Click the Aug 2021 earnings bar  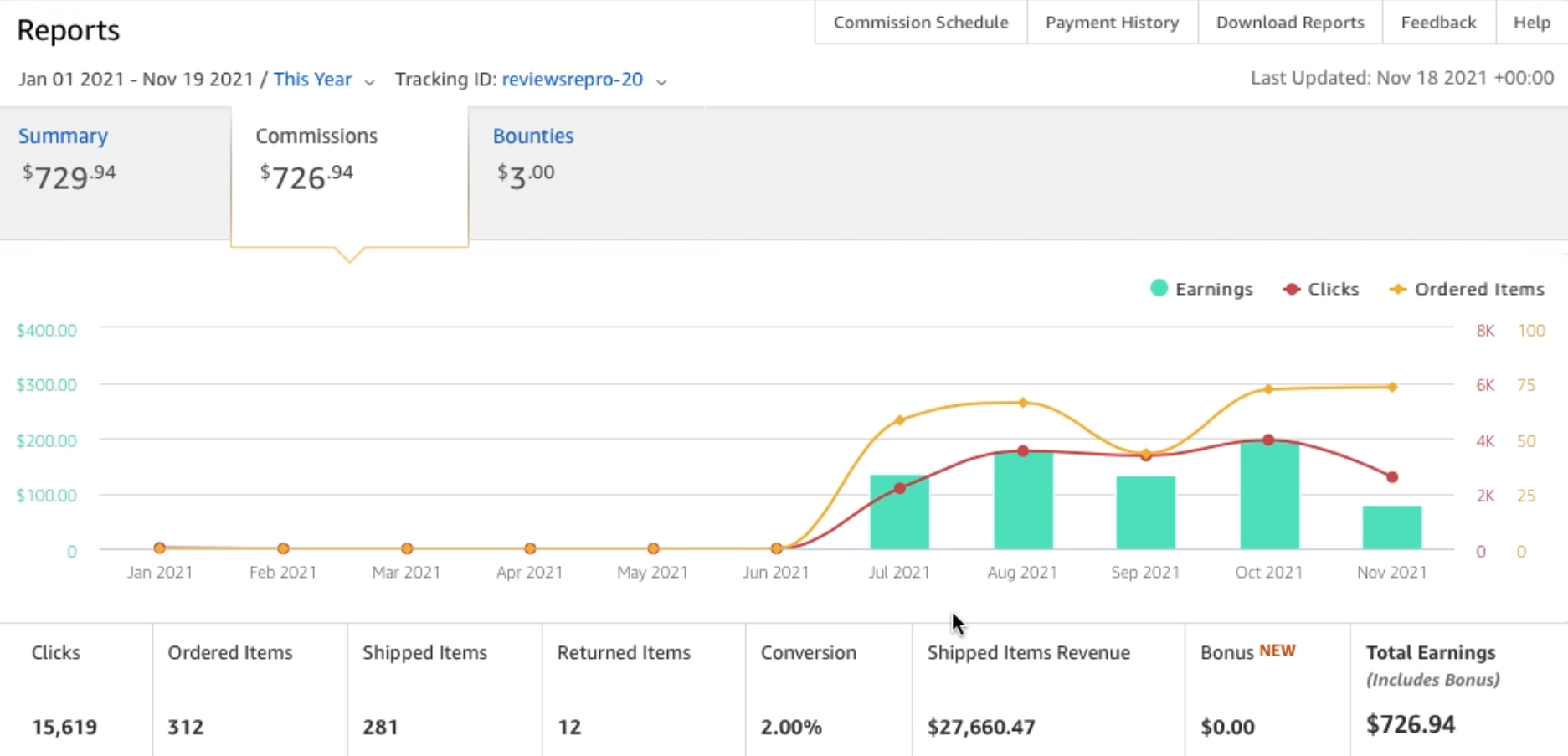(x=1023, y=501)
